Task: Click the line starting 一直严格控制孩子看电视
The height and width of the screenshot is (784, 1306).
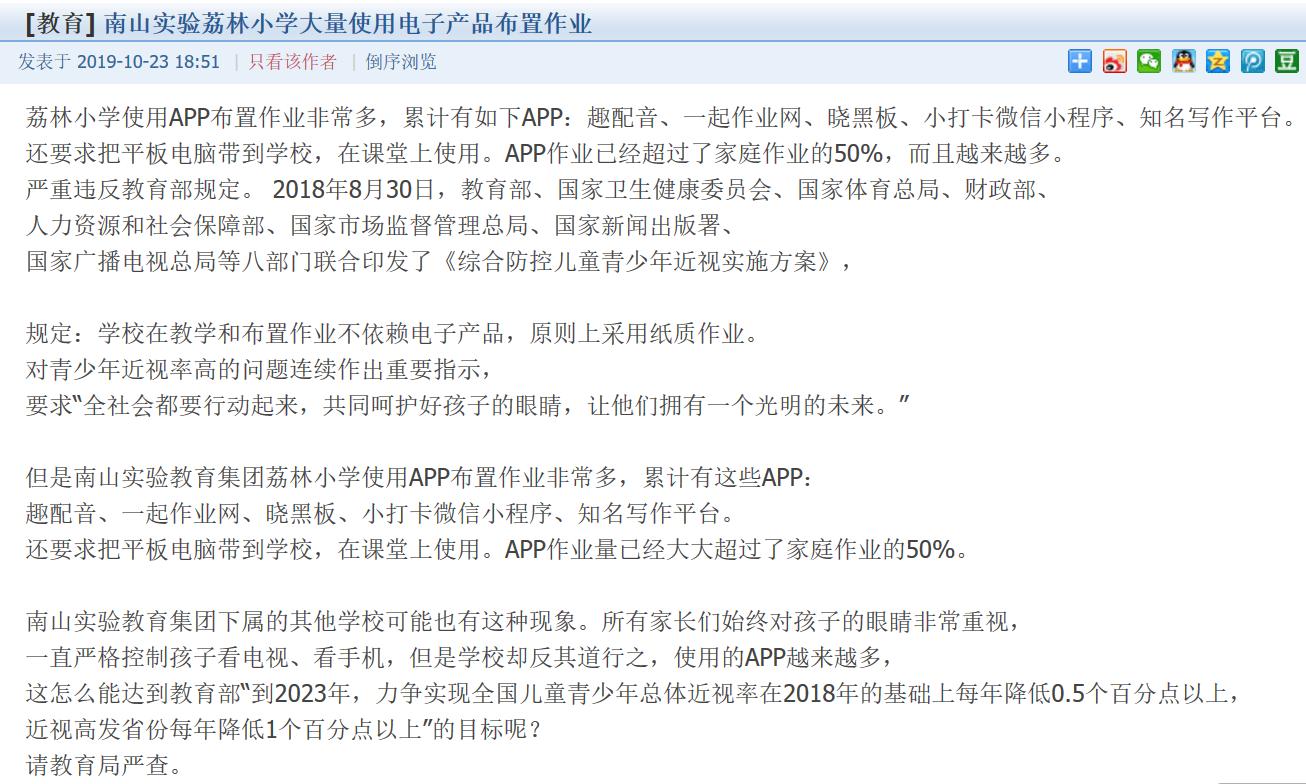Action: point(459,658)
